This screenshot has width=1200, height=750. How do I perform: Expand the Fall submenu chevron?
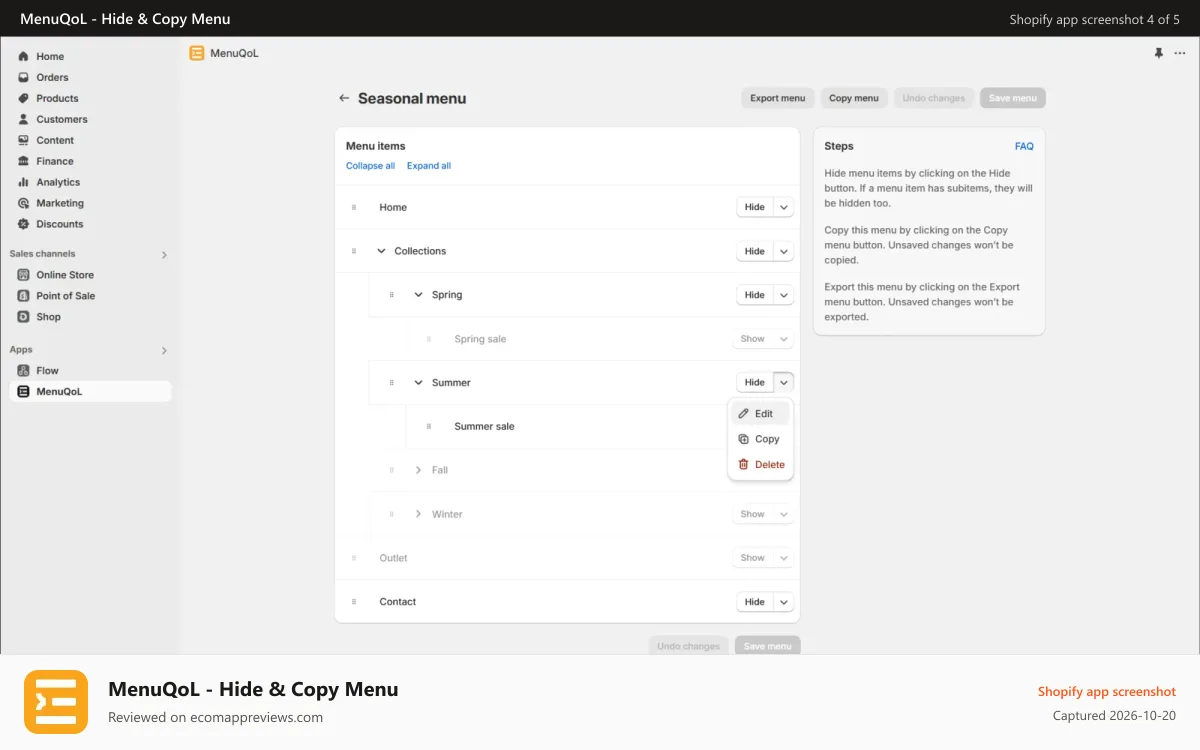click(418, 470)
